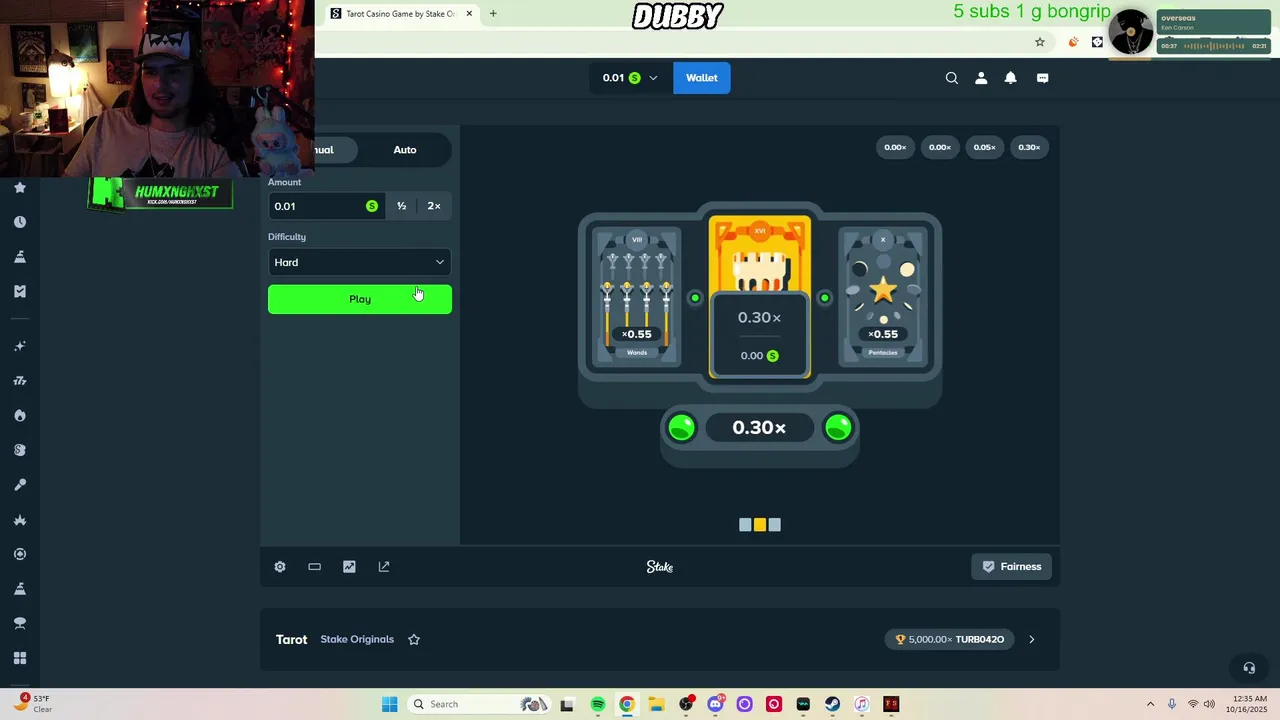Double the bet with 2× button

pos(434,206)
